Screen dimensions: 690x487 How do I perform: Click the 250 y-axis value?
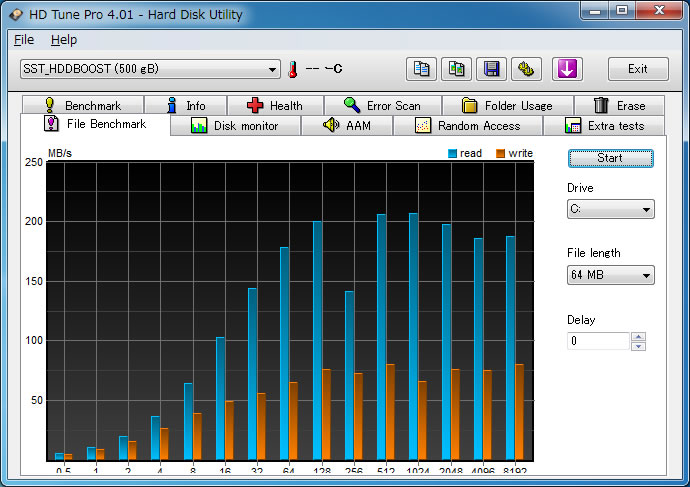(34, 163)
